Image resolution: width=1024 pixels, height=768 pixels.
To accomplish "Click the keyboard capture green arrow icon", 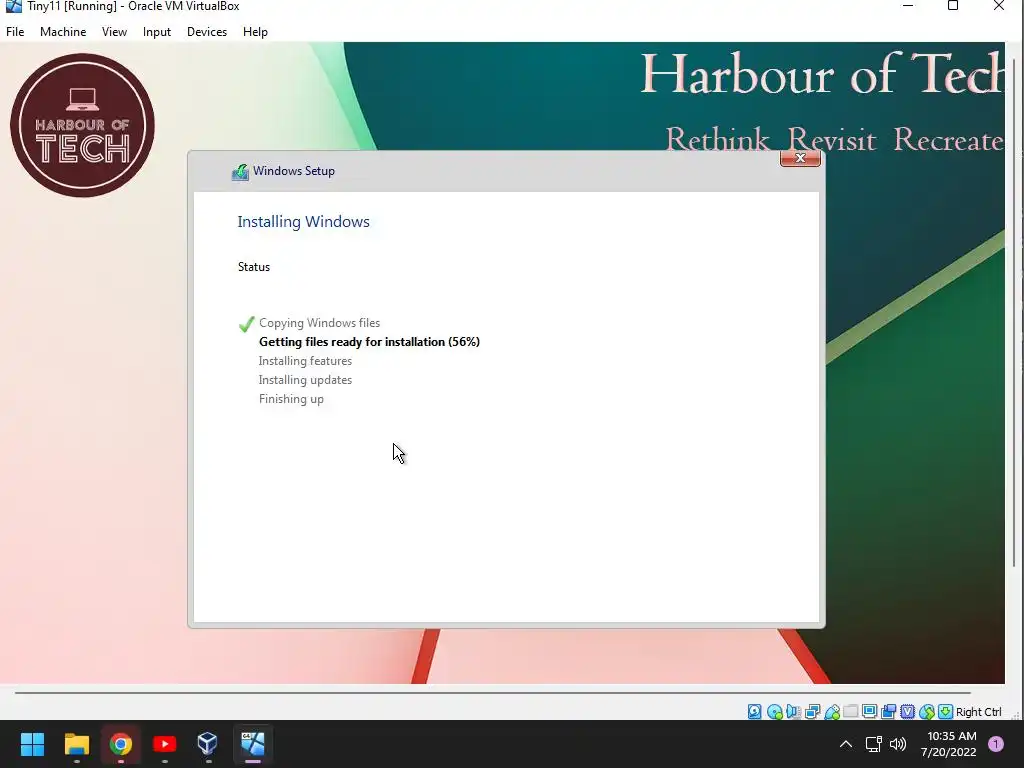I will (945, 712).
